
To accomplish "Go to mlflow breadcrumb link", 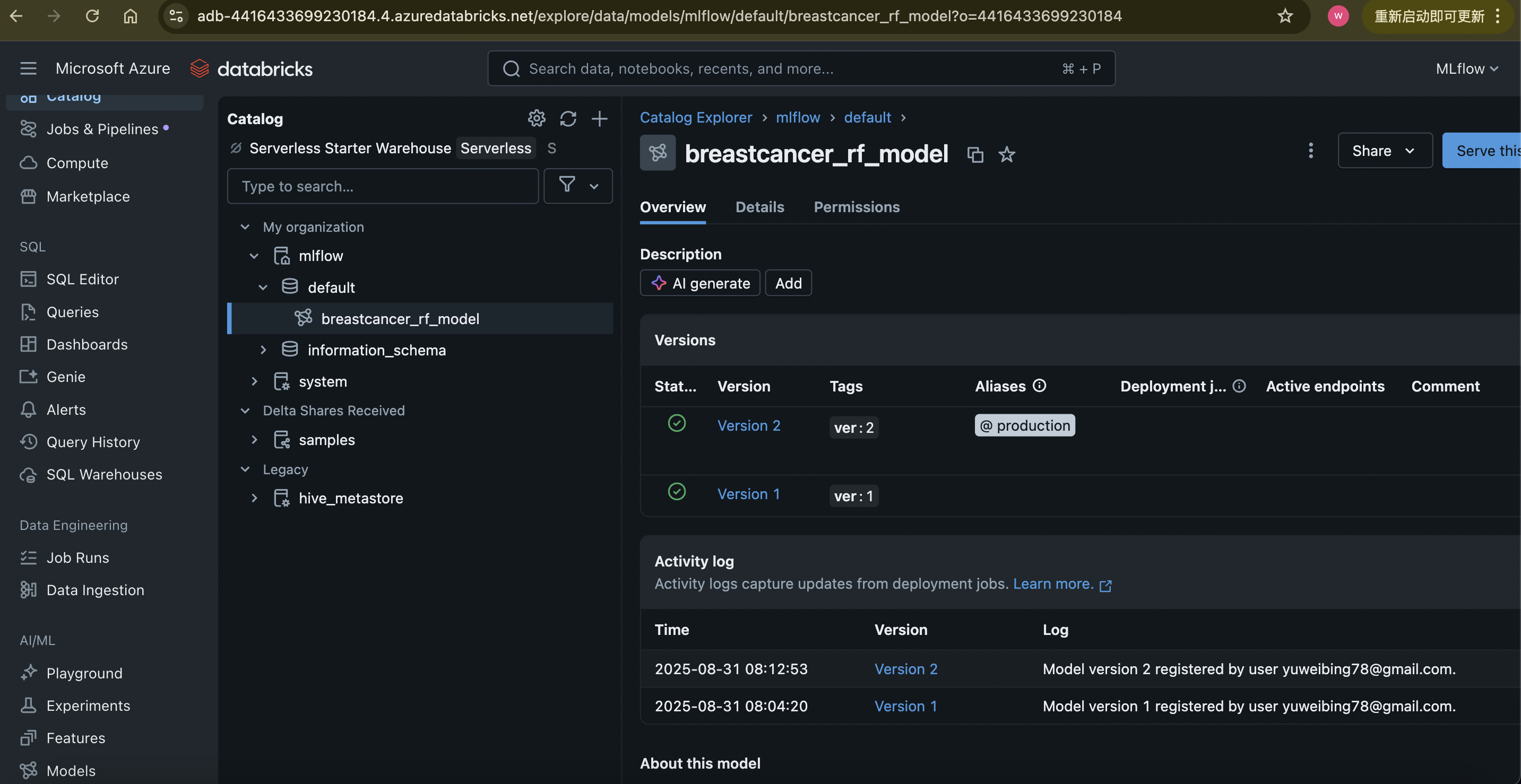I will coord(798,117).
